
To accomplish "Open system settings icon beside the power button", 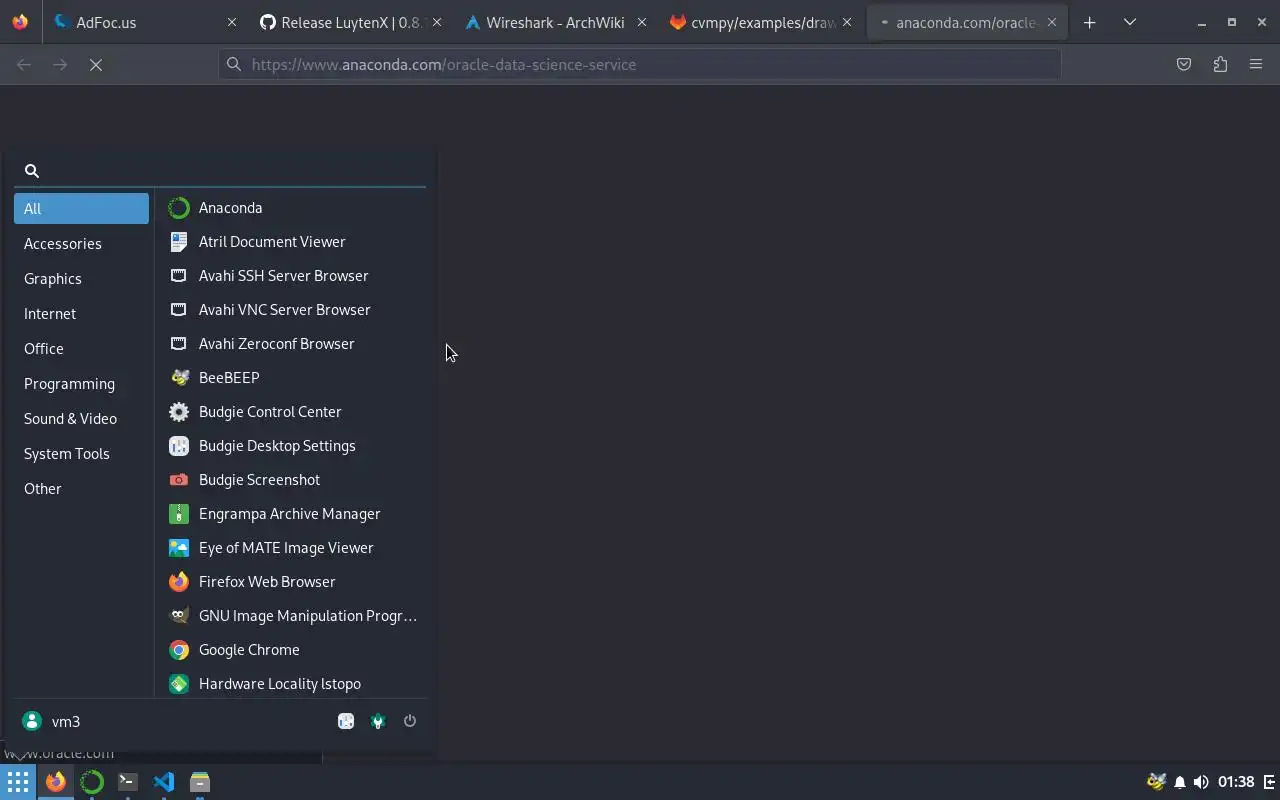I will (378, 721).
